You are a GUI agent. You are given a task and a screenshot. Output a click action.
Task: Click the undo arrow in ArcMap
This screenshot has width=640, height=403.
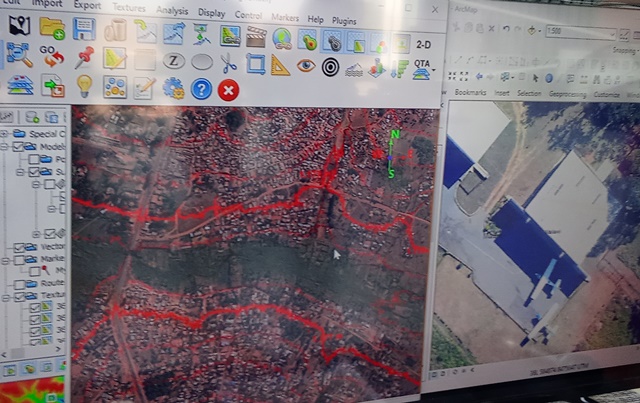506,29
